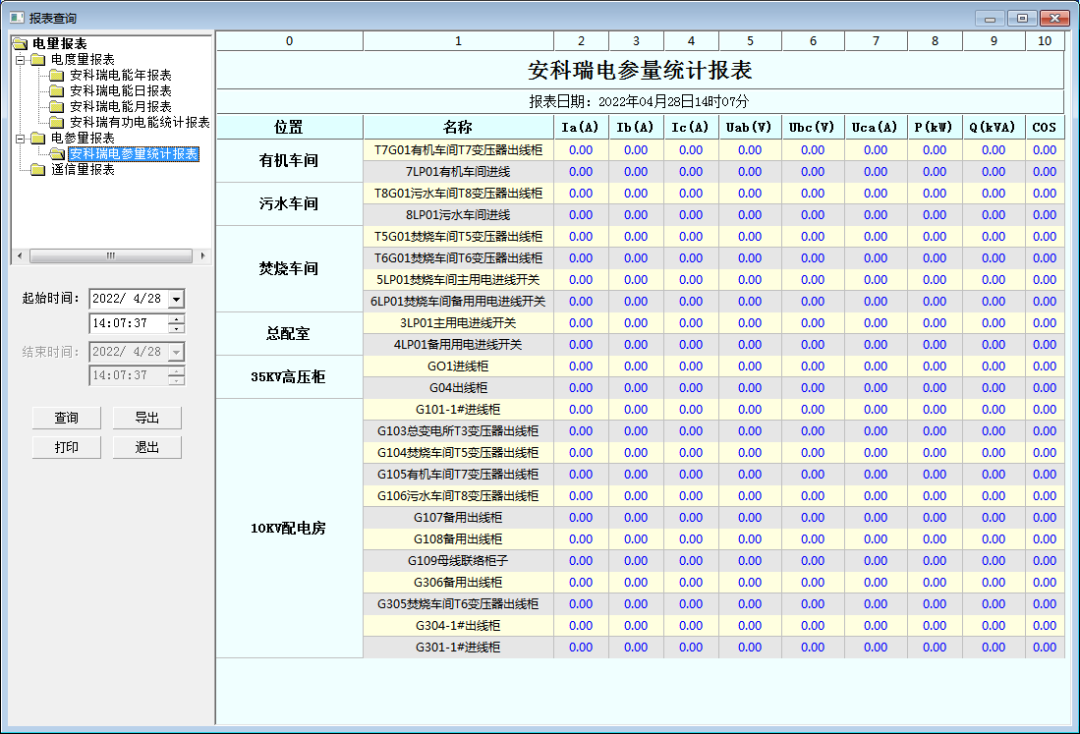Click tree scrollbar right arrow
Image resolution: width=1080 pixels, height=734 pixels.
point(202,256)
